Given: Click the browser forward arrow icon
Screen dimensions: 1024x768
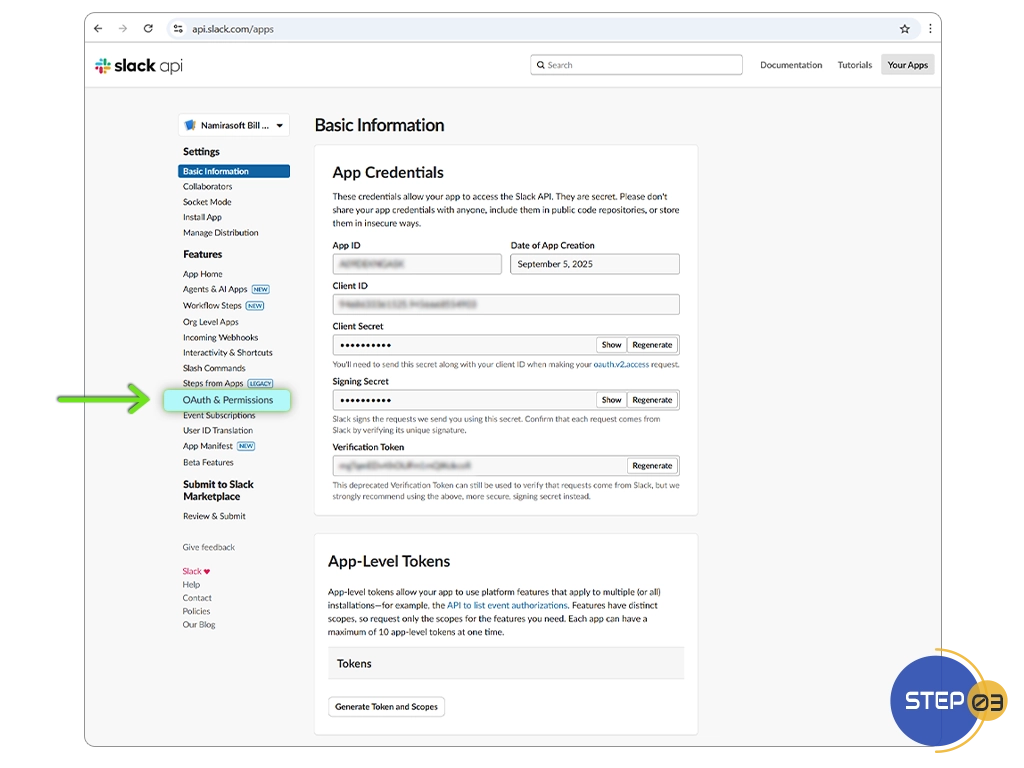Looking at the screenshot, I should pos(123,29).
